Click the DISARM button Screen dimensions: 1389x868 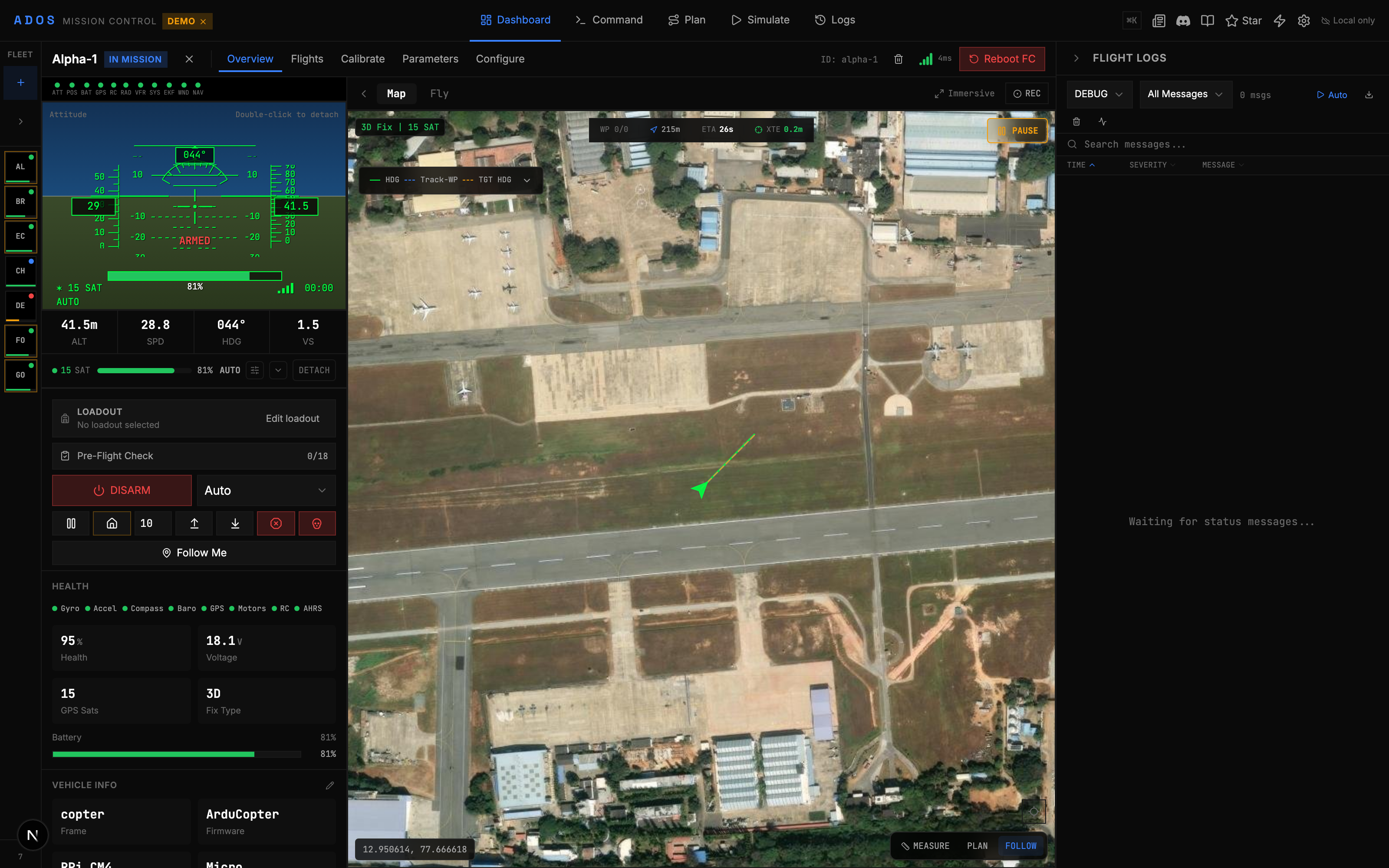122,490
